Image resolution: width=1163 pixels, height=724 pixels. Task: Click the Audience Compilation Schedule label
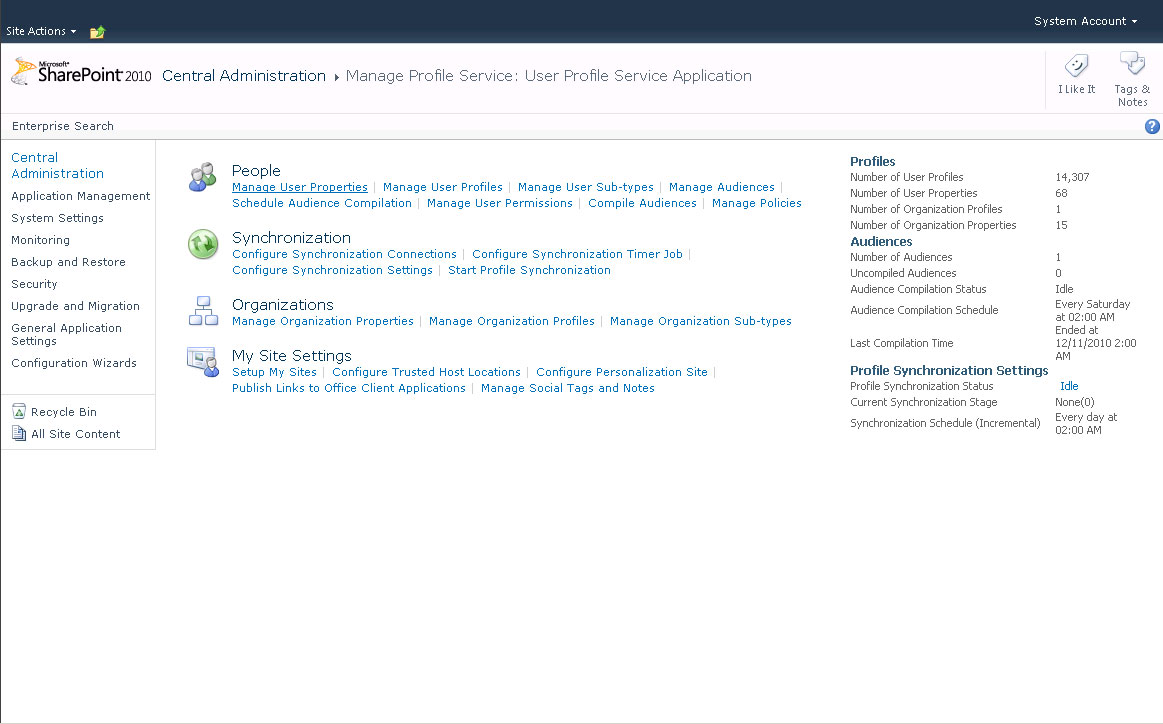pyautogui.click(x=924, y=310)
